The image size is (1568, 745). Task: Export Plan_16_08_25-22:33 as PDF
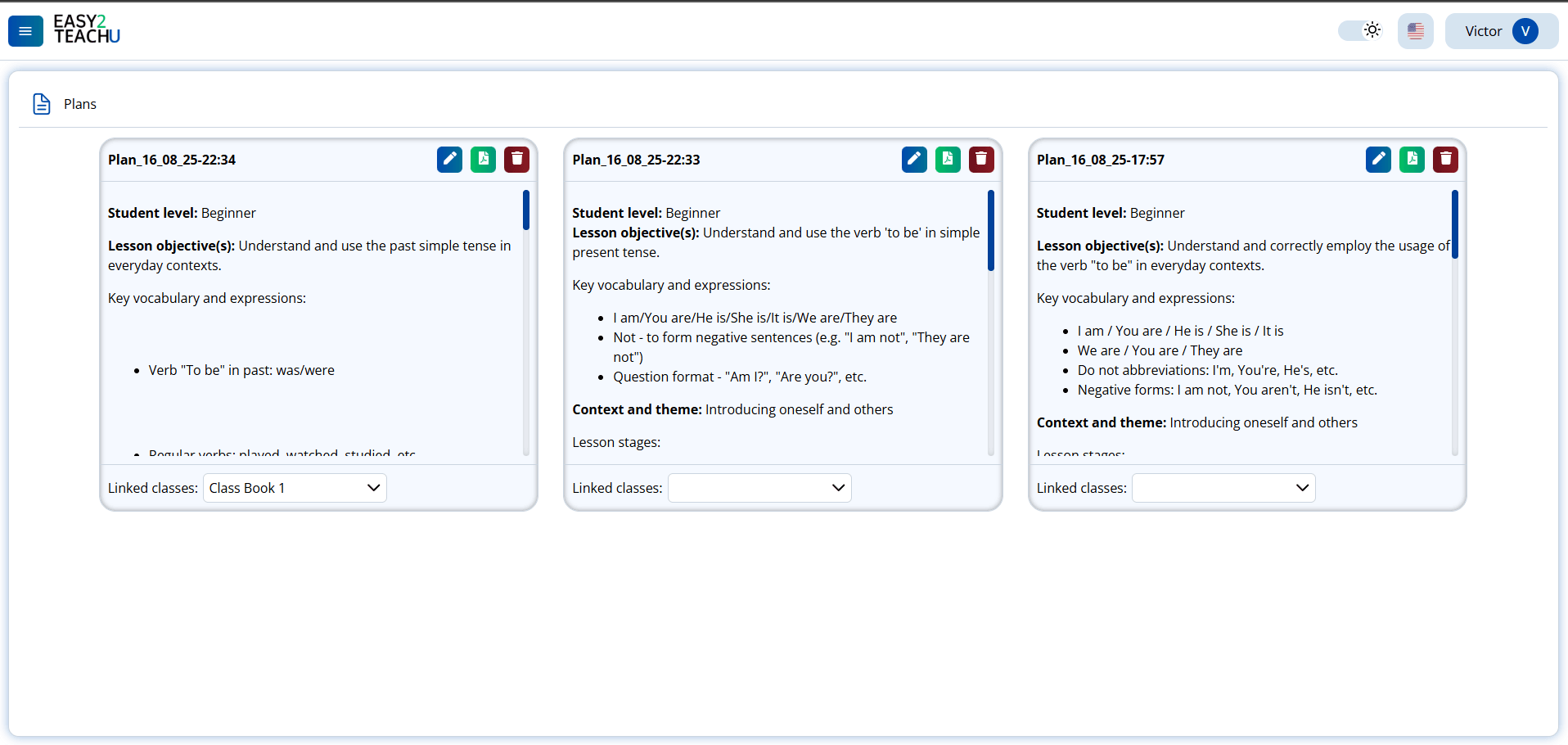(x=948, y=159)
